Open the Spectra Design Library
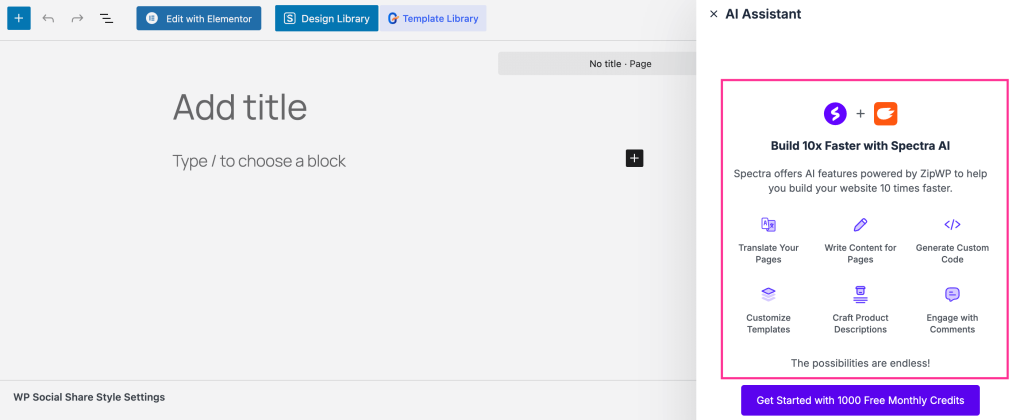This screenshot has height=420, width=1024. click(327, 18)
